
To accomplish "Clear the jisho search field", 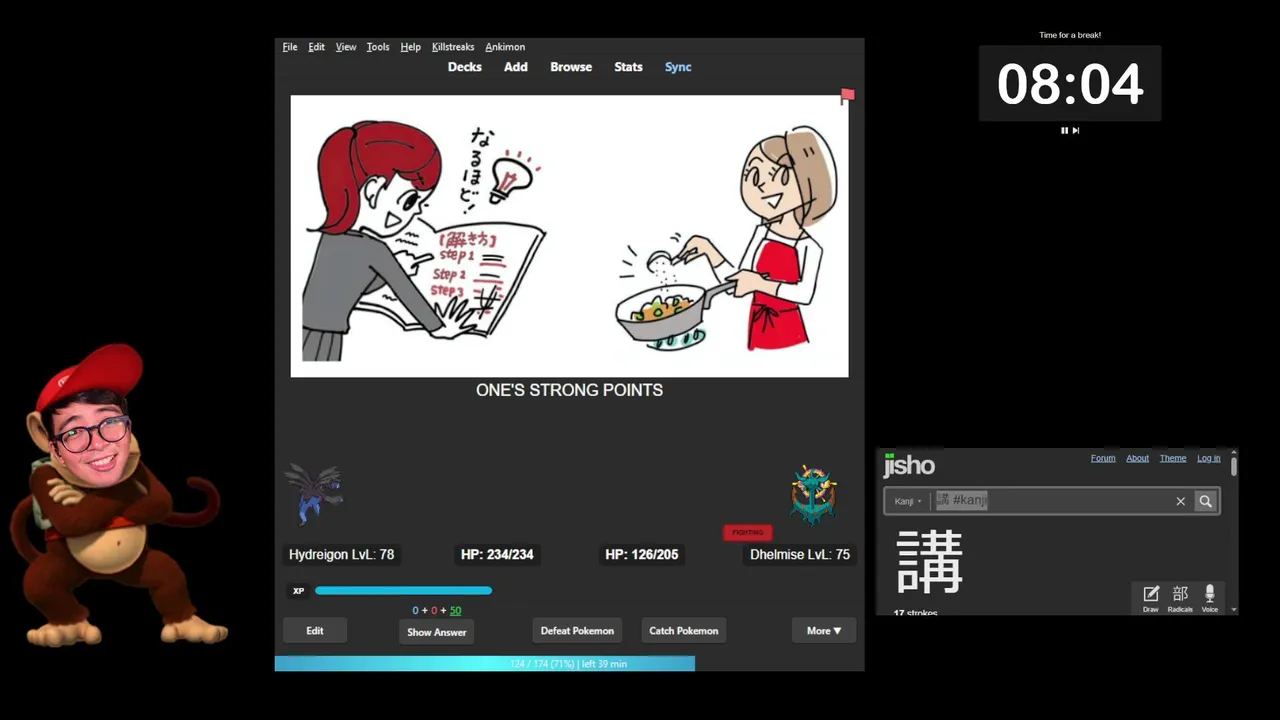I will pos(1180,501).
